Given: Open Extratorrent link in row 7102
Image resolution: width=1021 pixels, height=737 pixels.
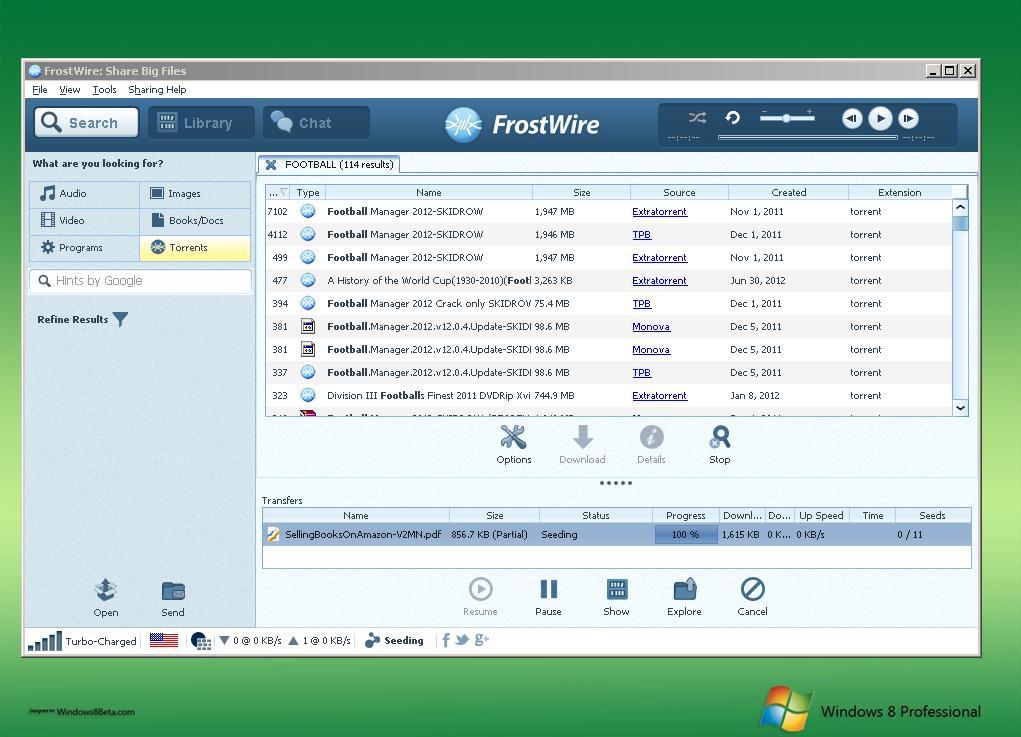Looking at the screenshot, I should pyautogui.click(x=659, y=212).
